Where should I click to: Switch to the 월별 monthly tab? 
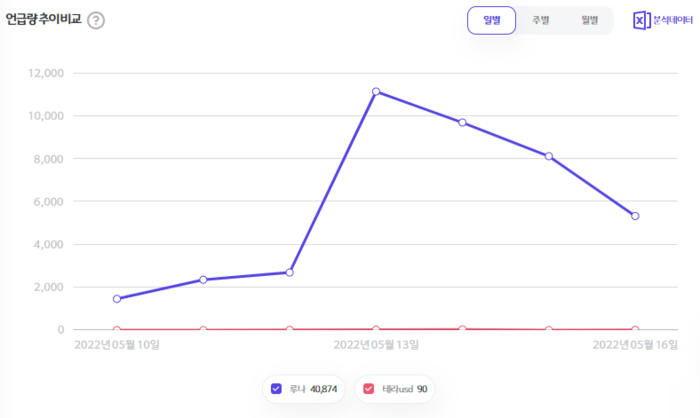588,20
